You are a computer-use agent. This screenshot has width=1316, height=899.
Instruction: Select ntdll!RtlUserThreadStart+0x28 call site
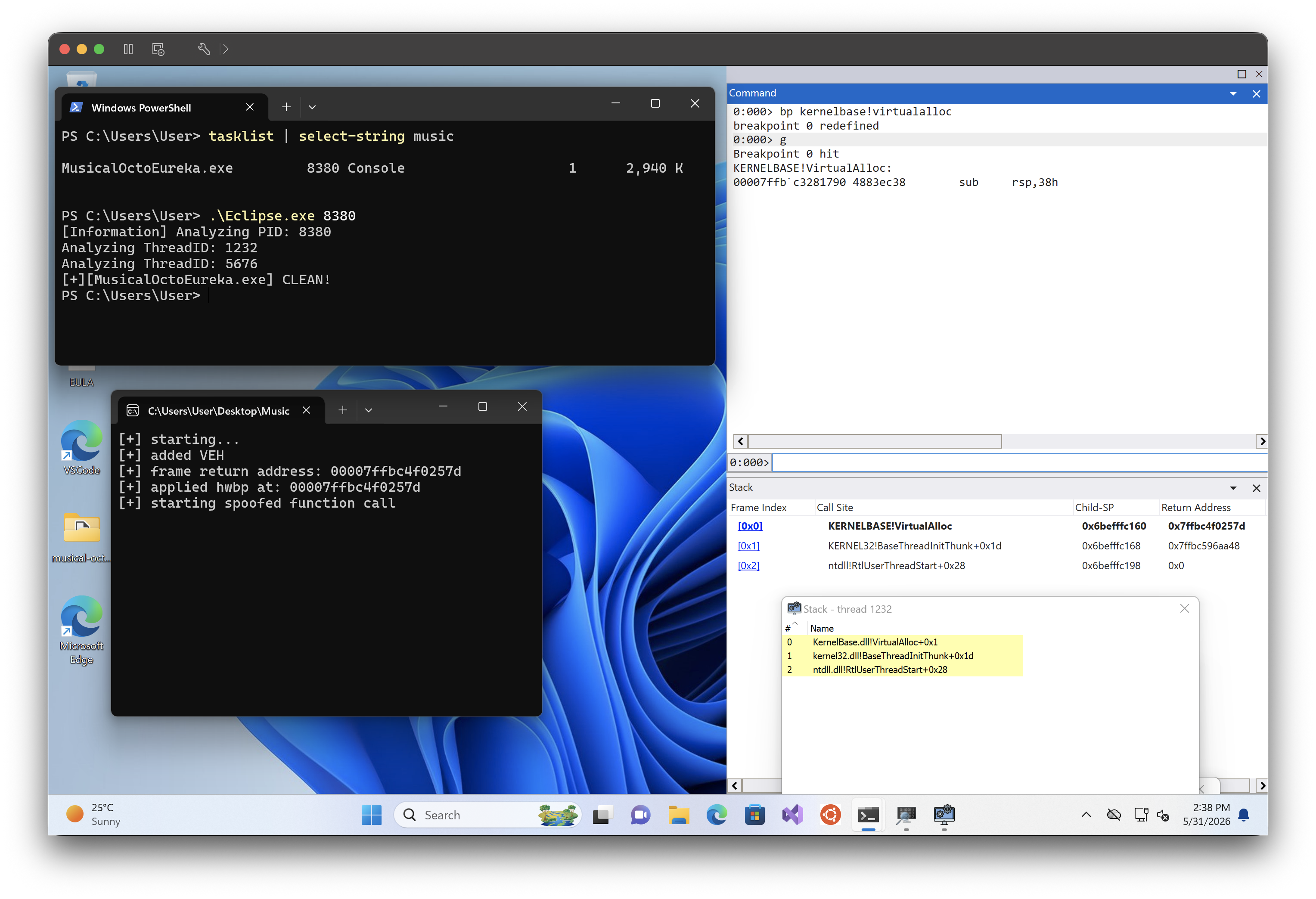[x=896, y=566]
